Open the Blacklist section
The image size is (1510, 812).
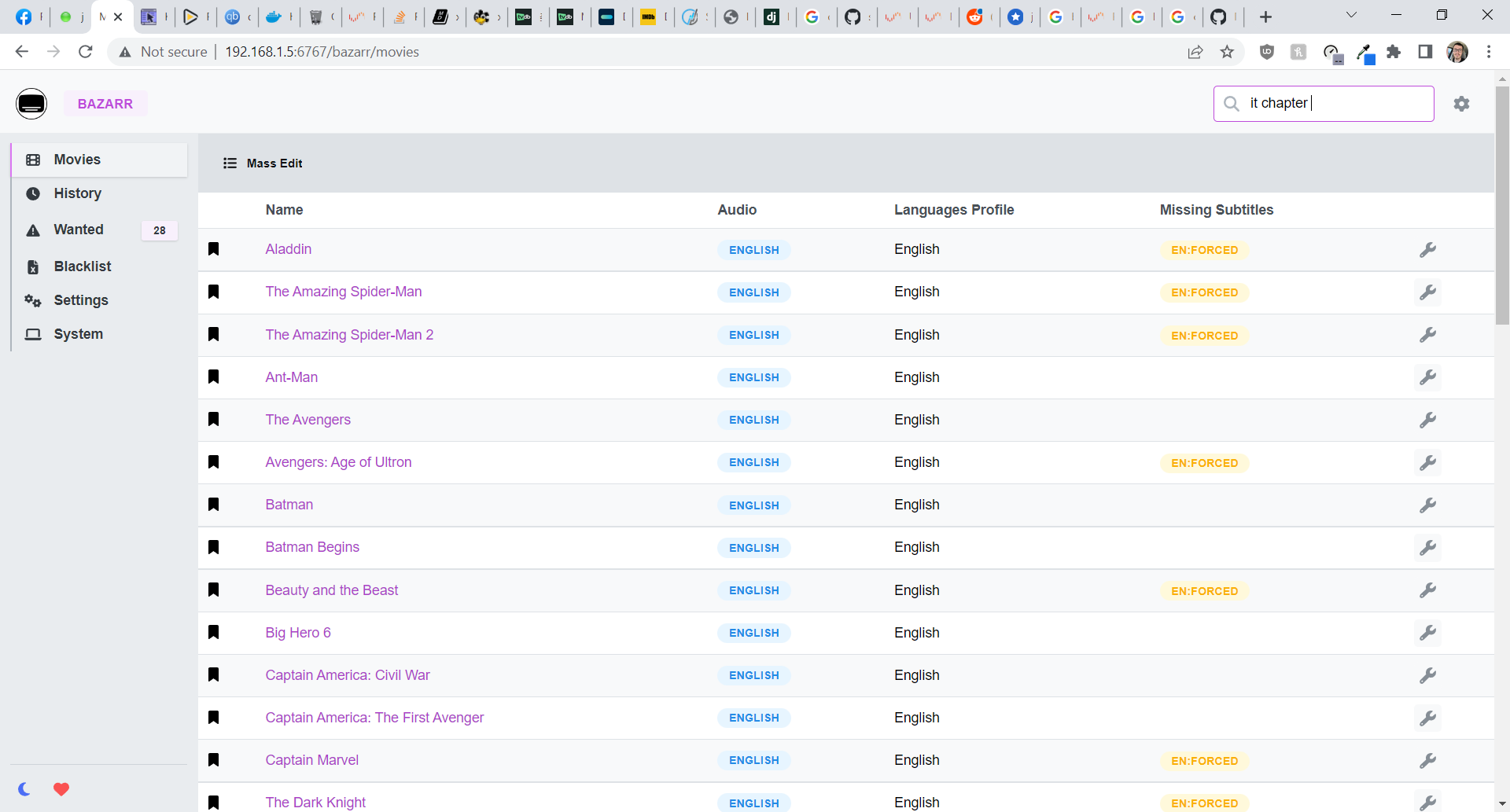82,266
